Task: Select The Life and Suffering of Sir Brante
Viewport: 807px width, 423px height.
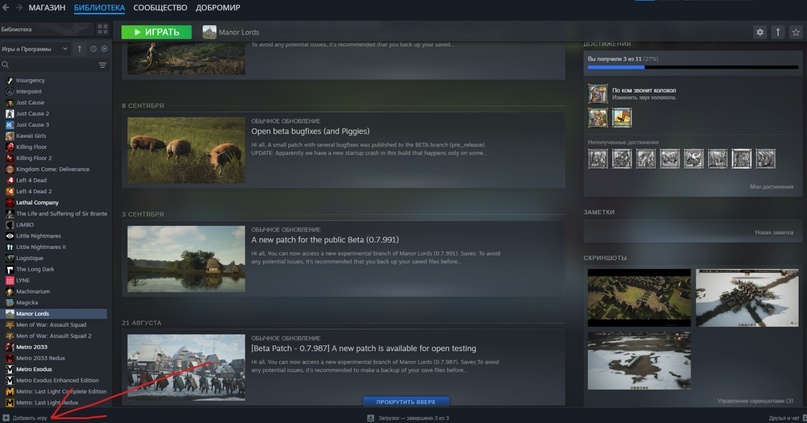Action: pyautogui.click(x=62, y=214)
